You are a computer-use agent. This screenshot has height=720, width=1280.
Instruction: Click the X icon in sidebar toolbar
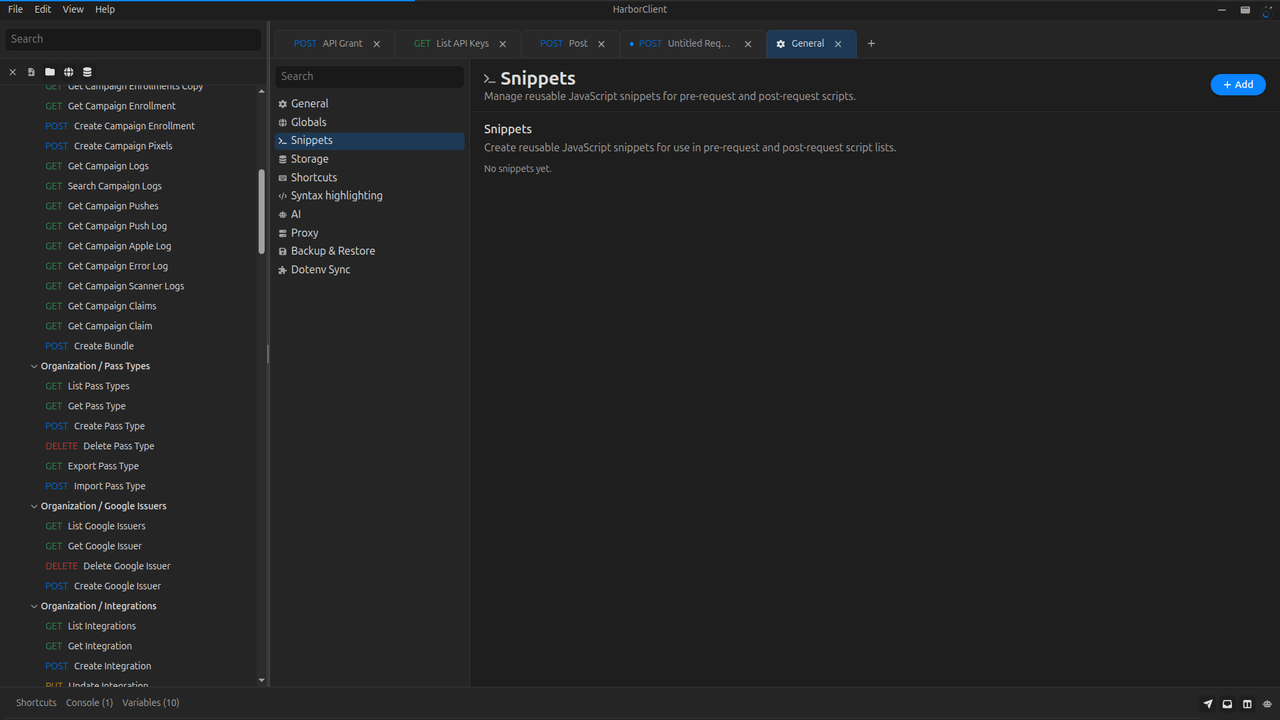tap(13, 72)
